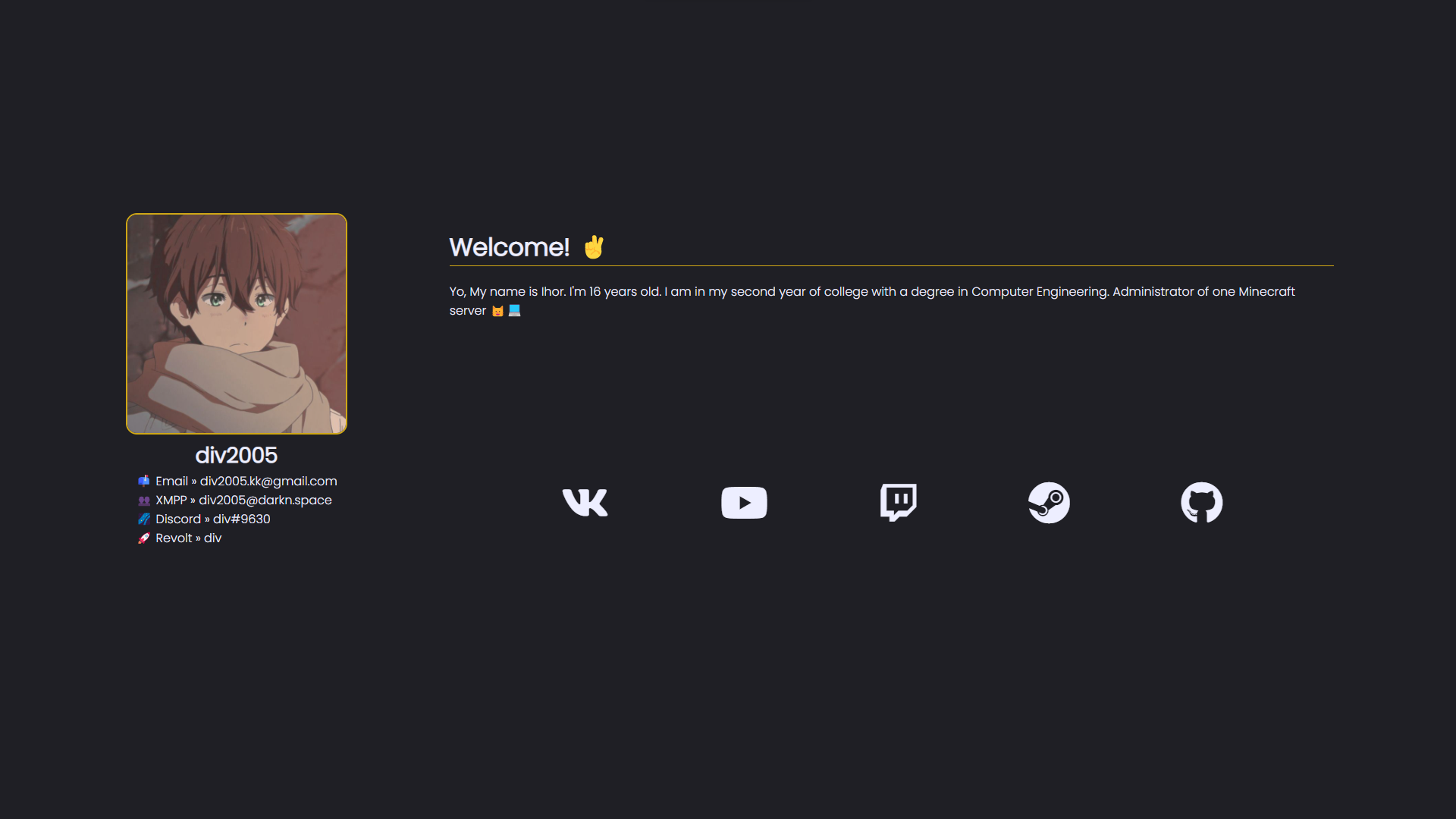Viewport: 1456px width, 819px height.
Task: Open the YouTube channel icon
Action: coord(744,502)
